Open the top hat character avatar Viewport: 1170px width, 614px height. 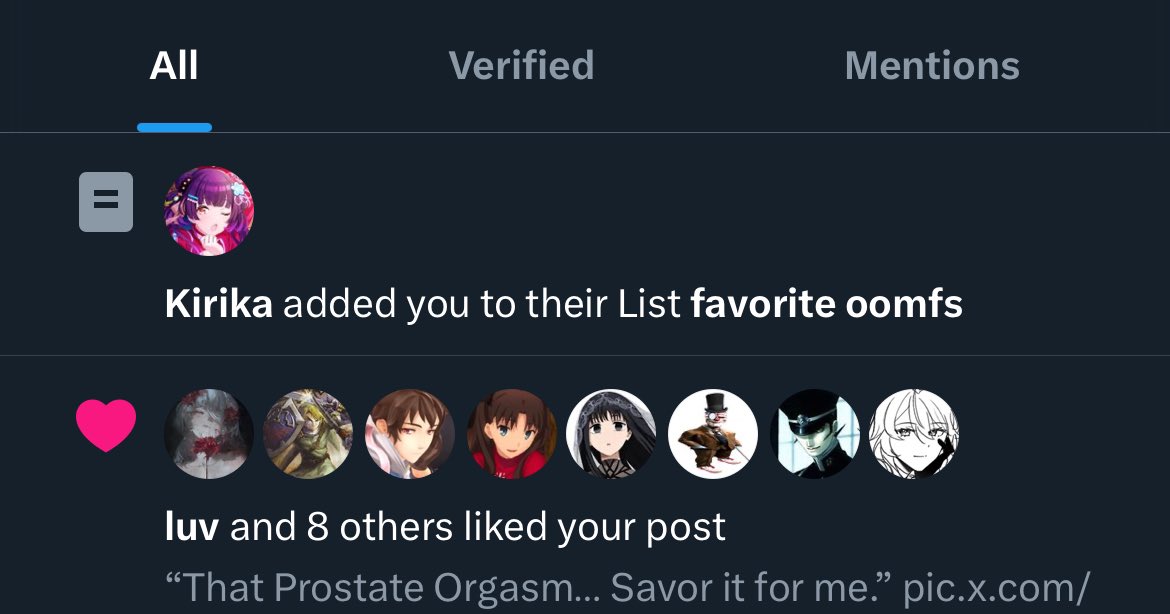point(713,433)
